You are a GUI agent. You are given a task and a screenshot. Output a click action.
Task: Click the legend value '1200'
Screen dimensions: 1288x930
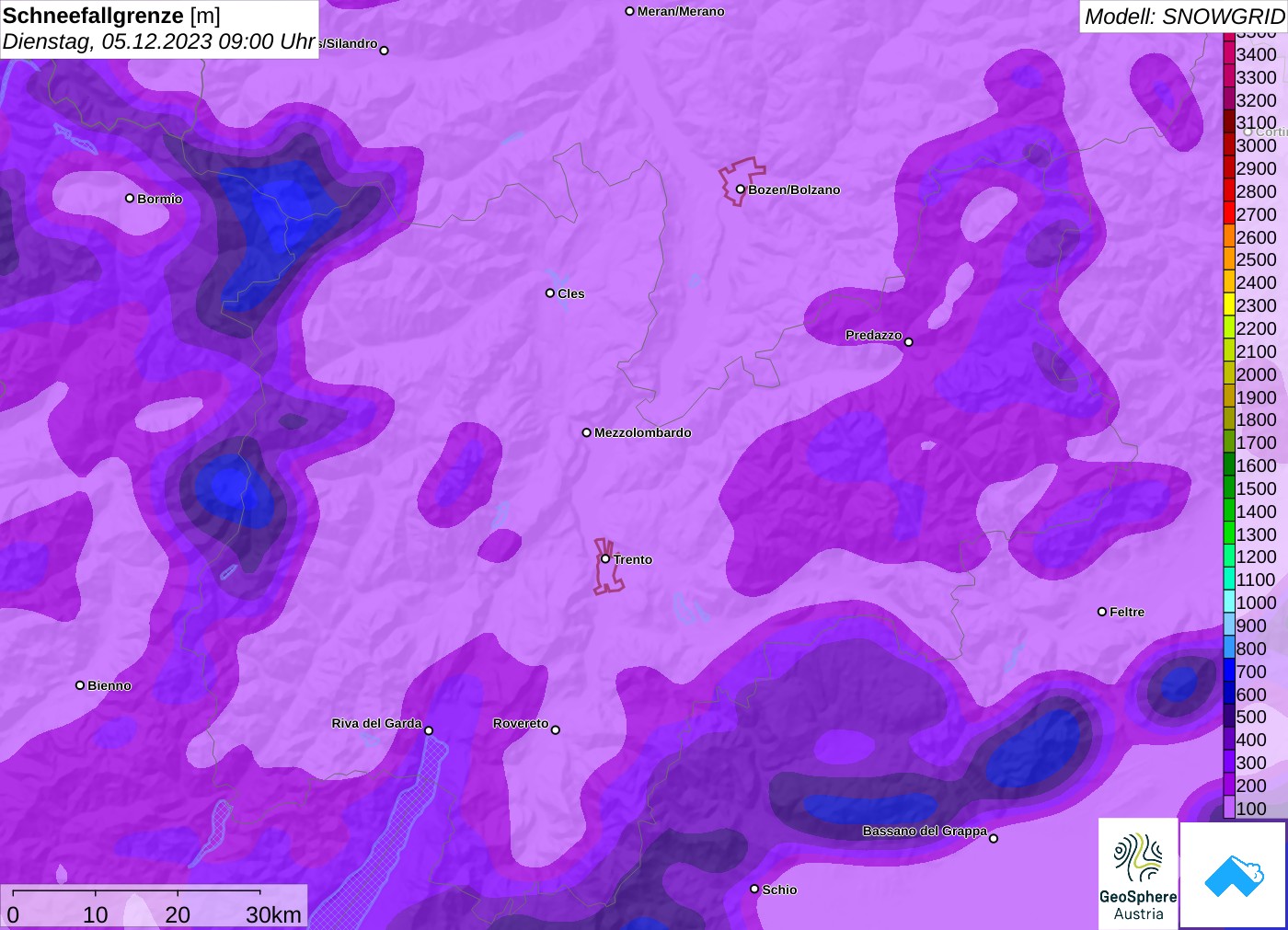click(1257, 557)
